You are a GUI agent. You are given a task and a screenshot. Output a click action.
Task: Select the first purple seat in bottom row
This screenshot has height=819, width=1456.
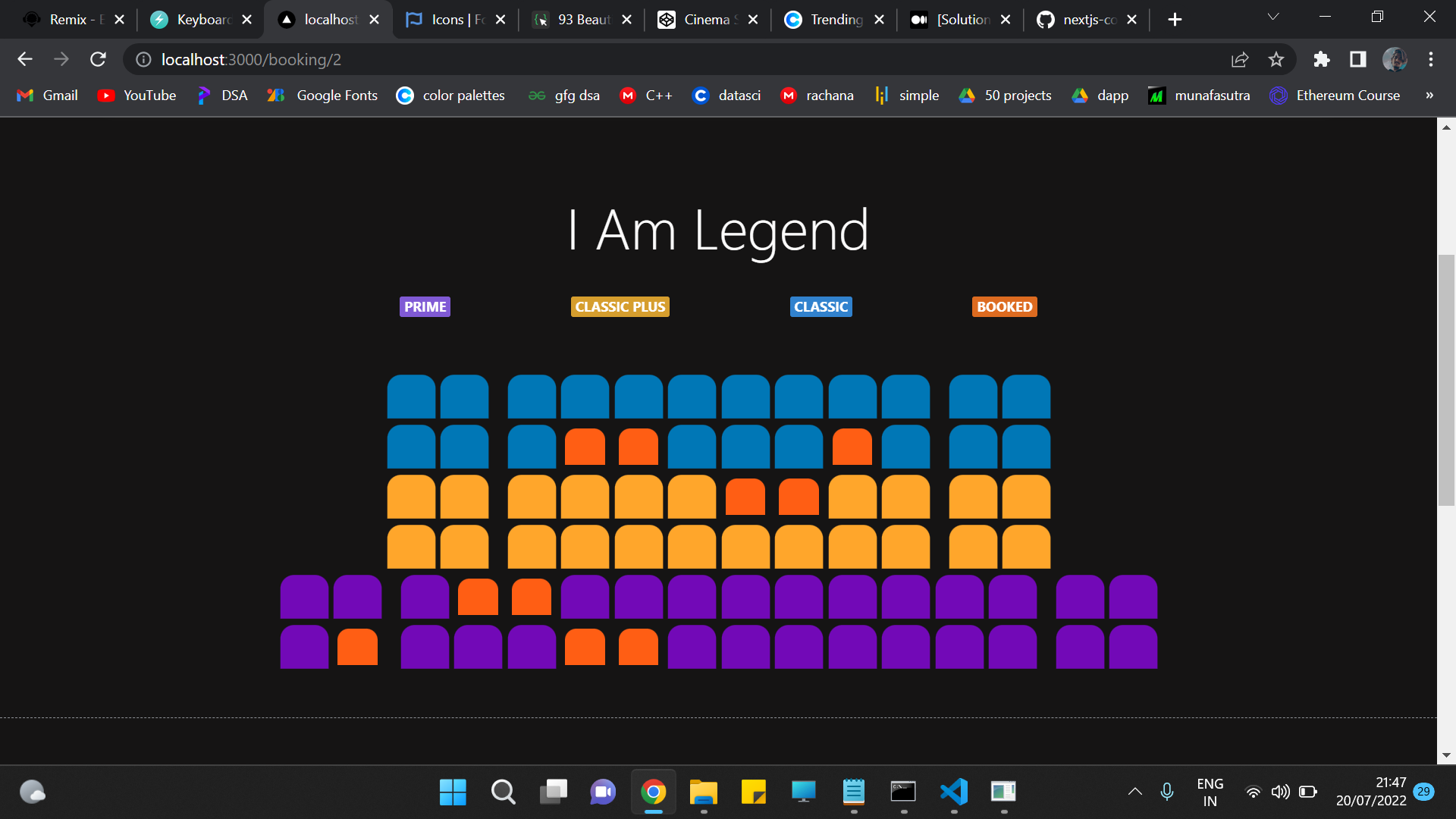point(304,648)
